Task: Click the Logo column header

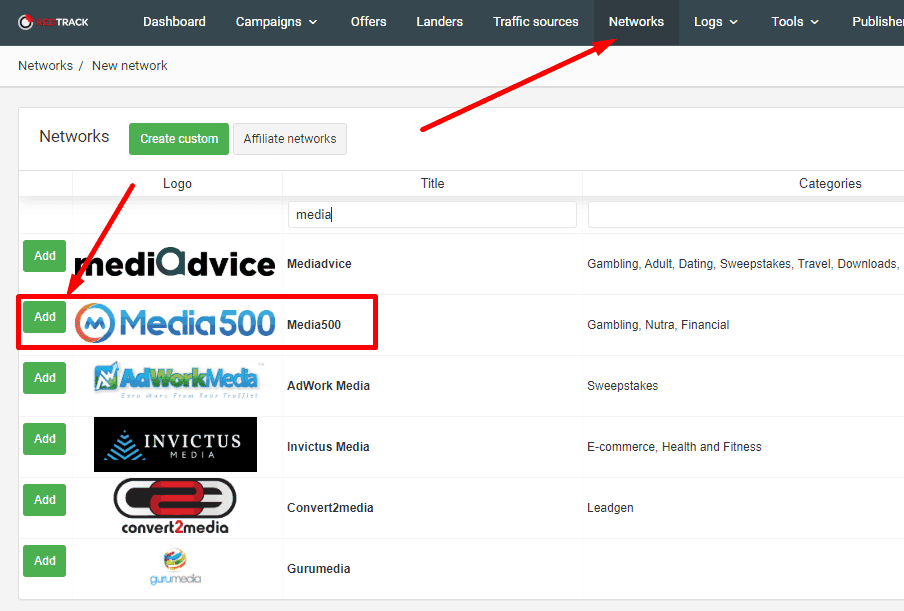Action: click(177, 184)
